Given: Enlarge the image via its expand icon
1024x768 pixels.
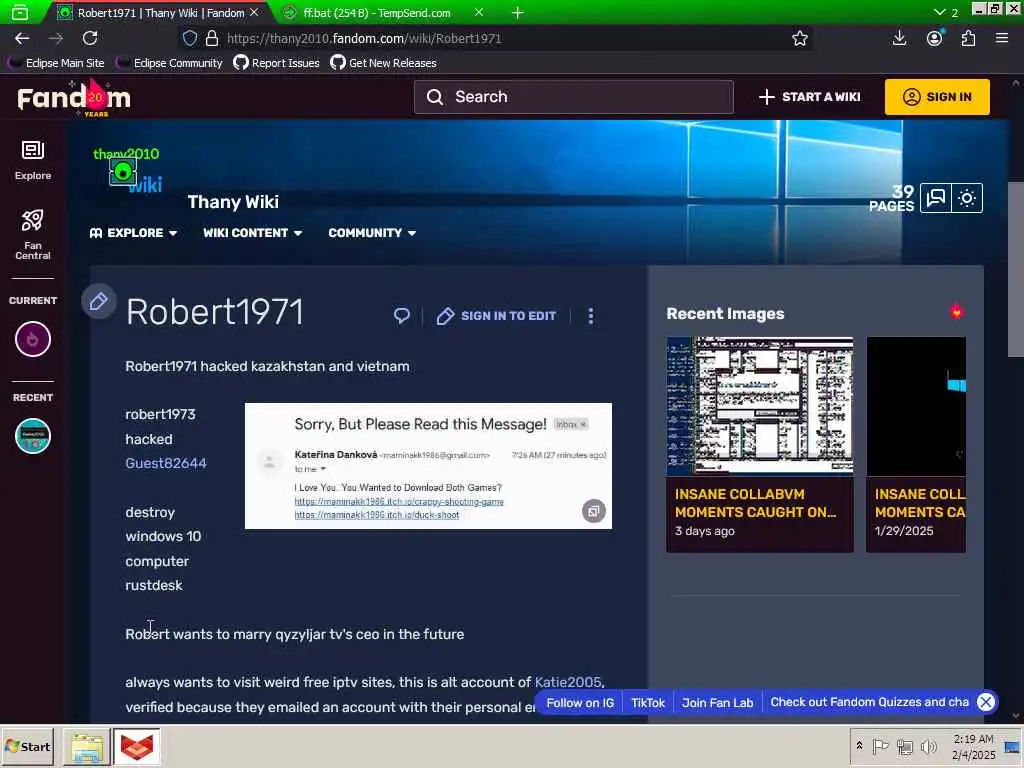Looking at the screenshot, I should (594, 511).
